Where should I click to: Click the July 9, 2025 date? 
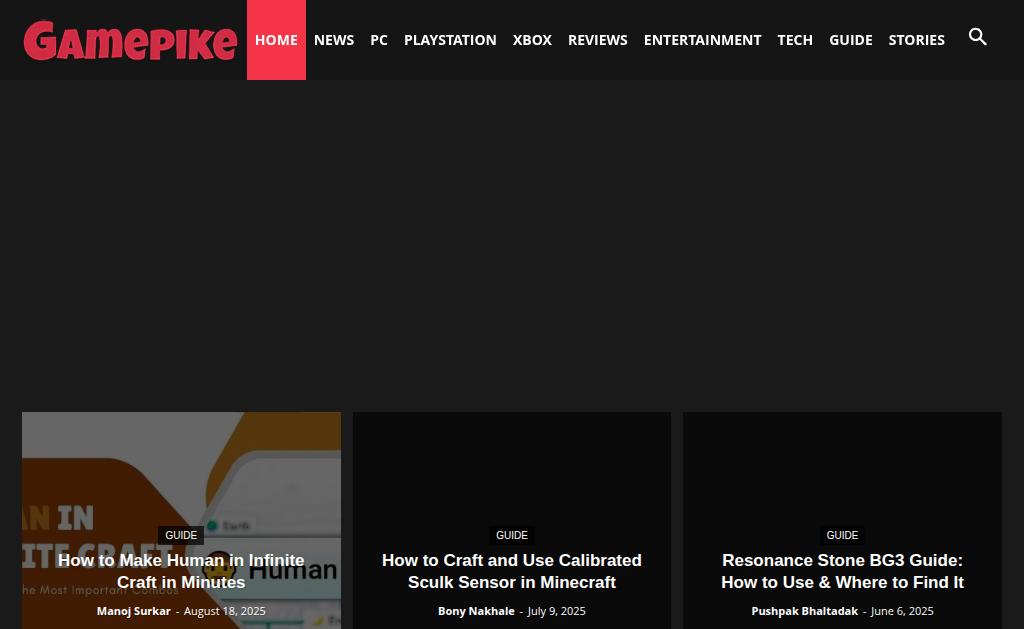coord(556,611)
